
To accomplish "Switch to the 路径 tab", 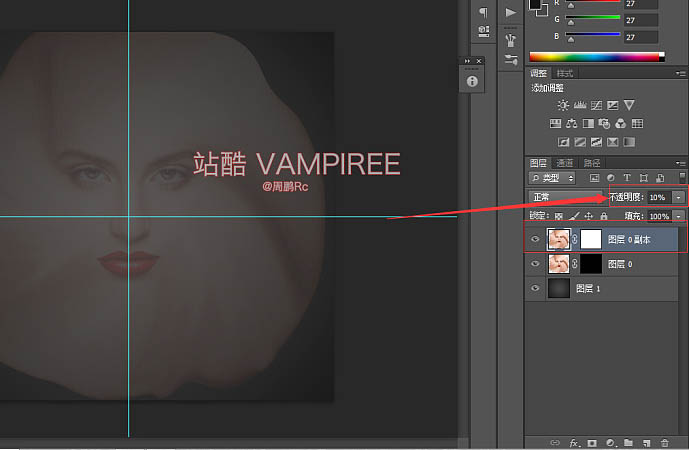I will [x=591, y=163].
